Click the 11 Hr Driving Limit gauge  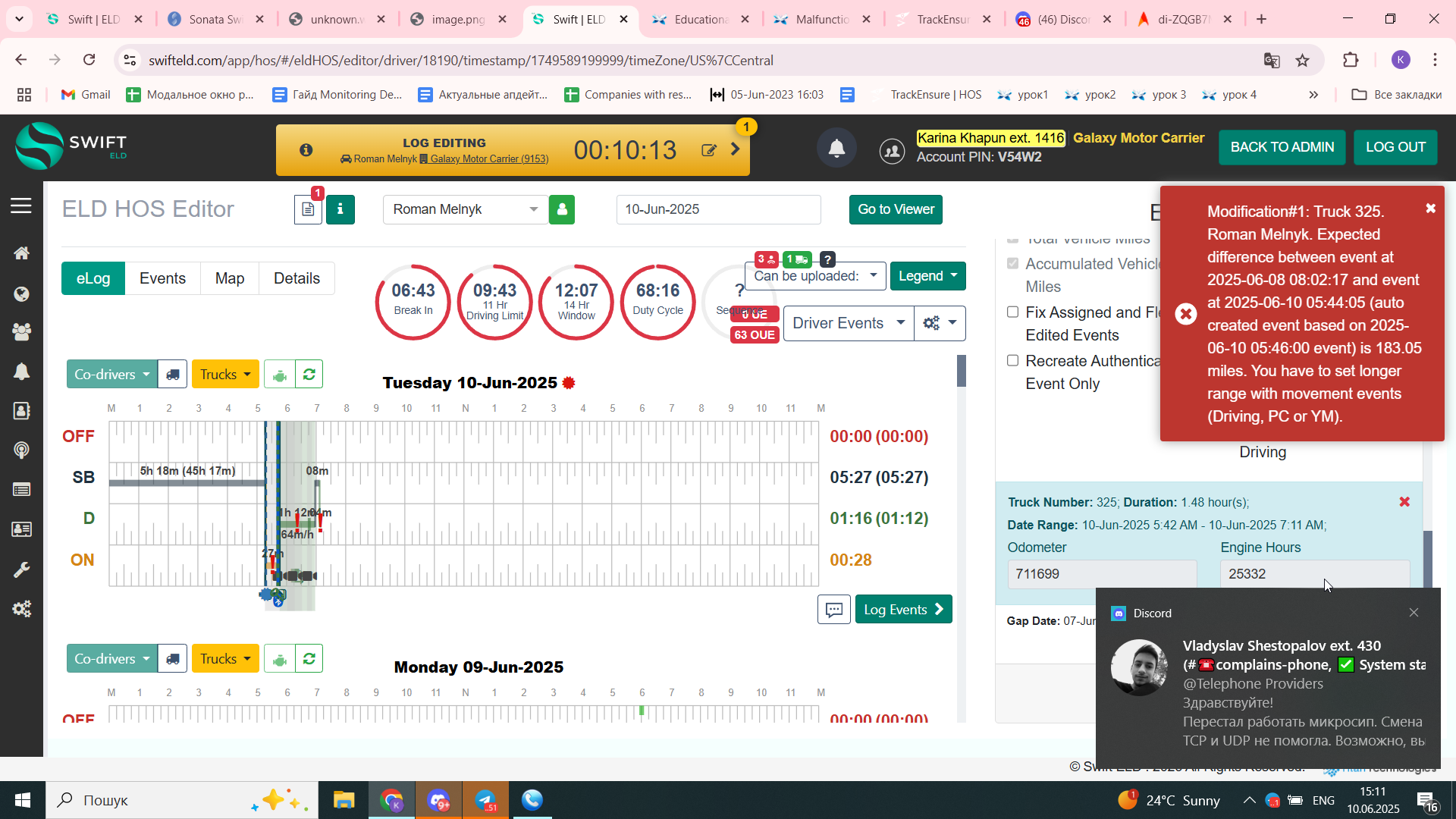[494, 302]
